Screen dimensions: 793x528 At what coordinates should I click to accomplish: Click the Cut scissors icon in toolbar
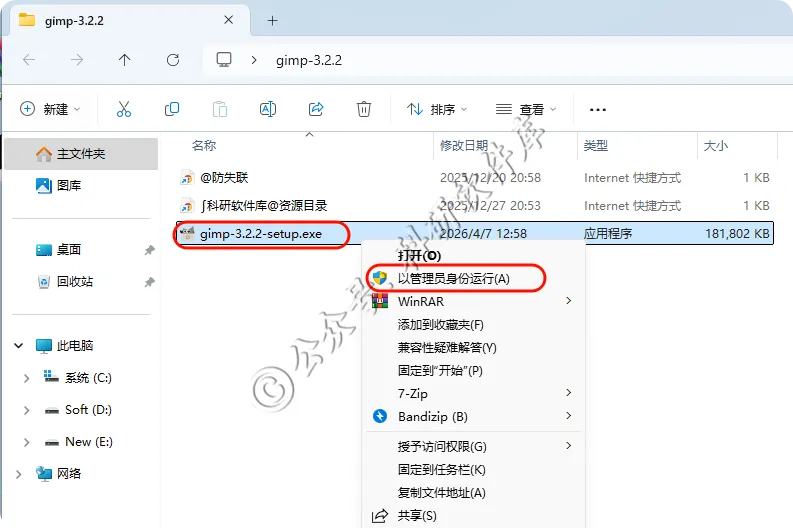click(124, 109)
